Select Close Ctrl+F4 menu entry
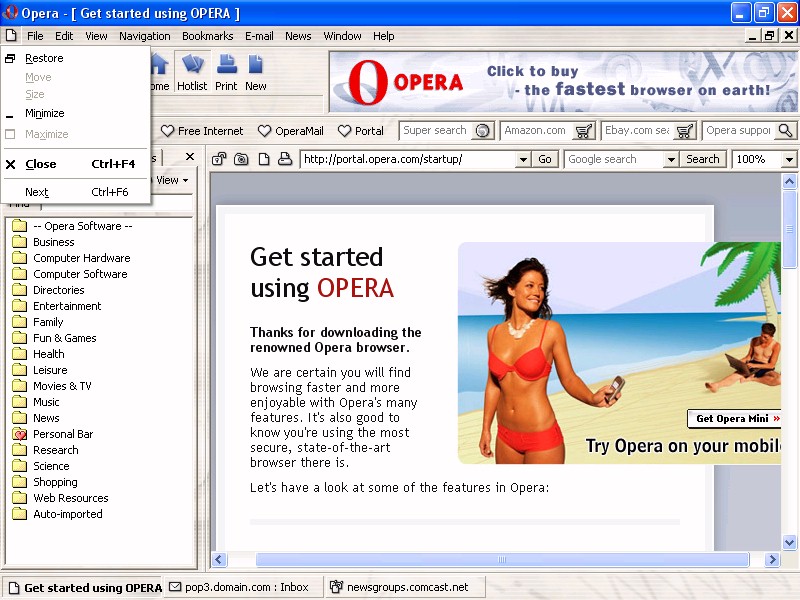This screenshot has width=800, height=600. tap(76, 164)
